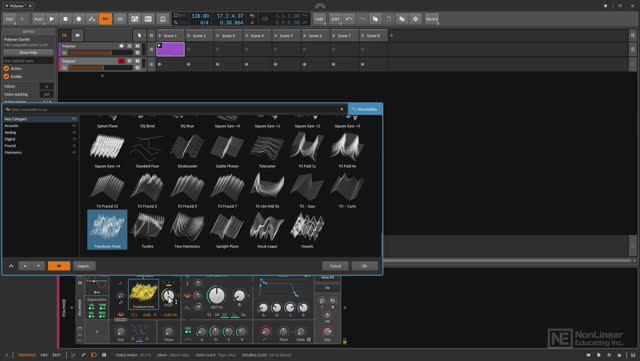640x361 pixels.
Task: Collapse the browser panel with the up chevron
Action: point(11,266)
